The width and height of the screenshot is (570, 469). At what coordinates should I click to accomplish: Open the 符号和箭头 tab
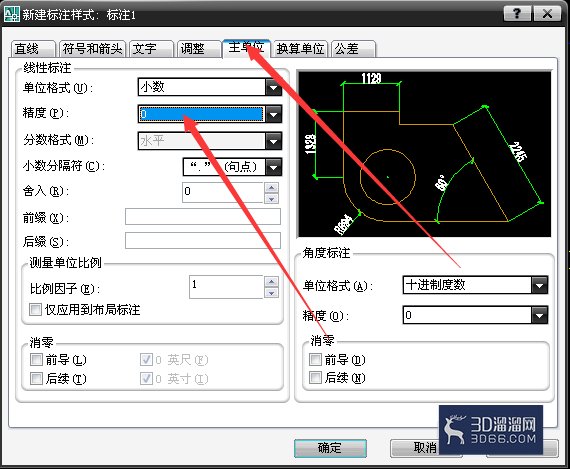[x=92, y=49]
